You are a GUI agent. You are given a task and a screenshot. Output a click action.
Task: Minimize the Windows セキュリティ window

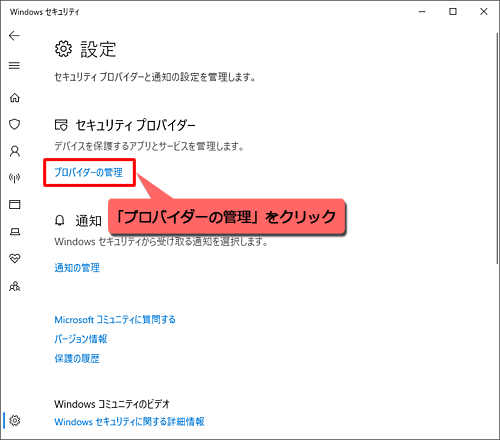point(422,12)
